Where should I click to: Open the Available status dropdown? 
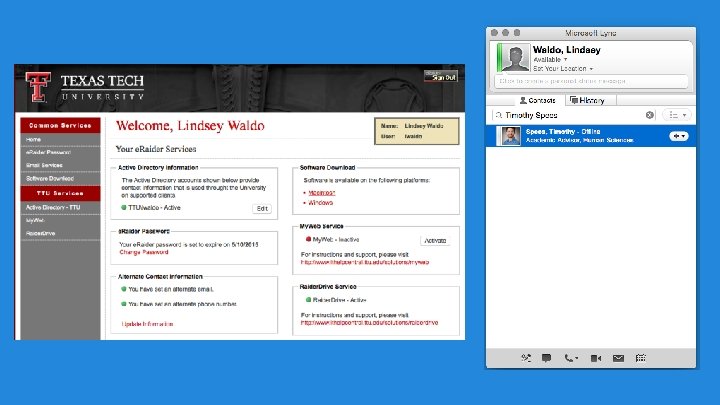click(x=550, y=60)
